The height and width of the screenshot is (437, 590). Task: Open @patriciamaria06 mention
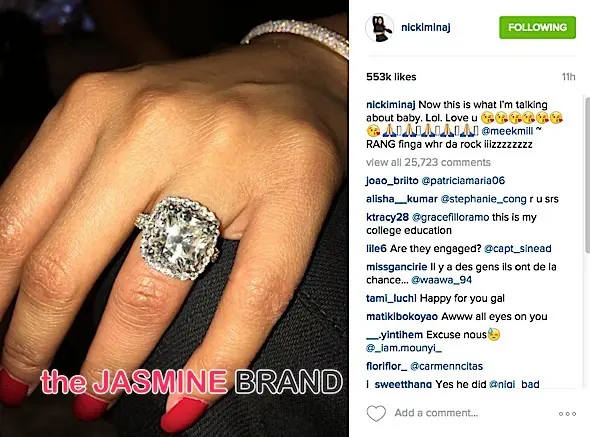(x=463, y=181)
